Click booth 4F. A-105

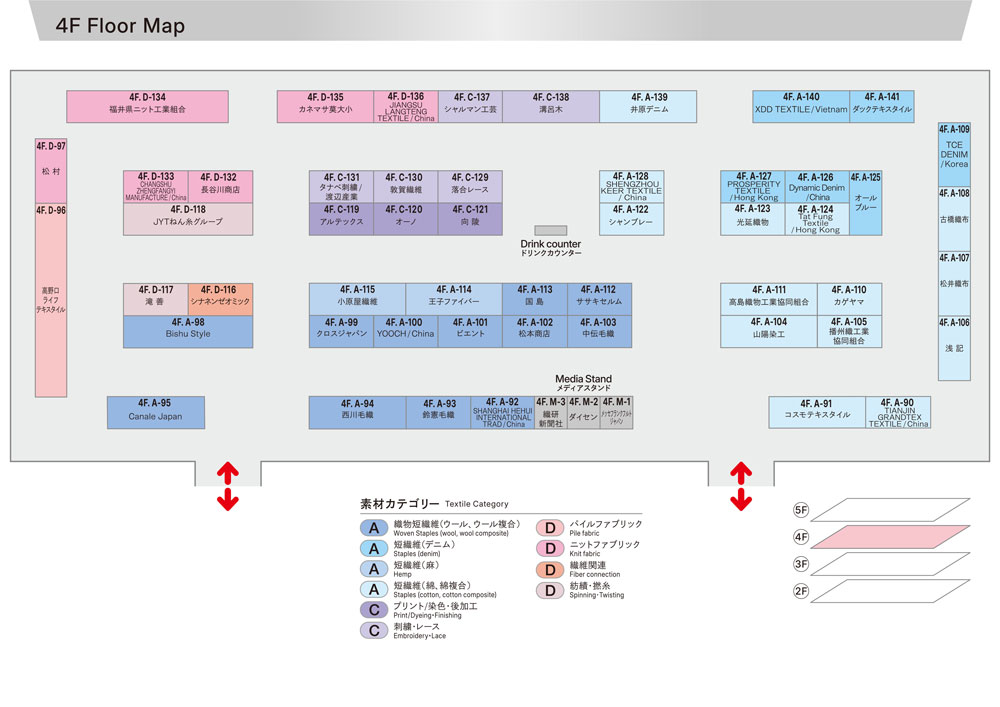849,332
